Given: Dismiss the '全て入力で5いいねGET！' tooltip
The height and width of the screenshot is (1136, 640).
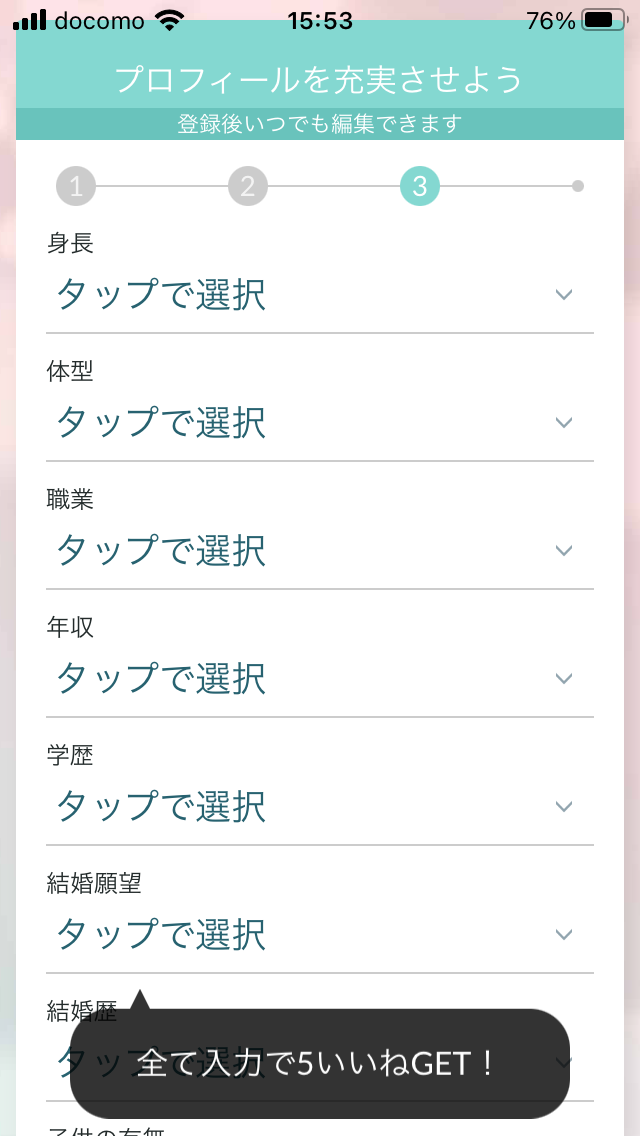Looking at the screenshot, I should 319,1063.
